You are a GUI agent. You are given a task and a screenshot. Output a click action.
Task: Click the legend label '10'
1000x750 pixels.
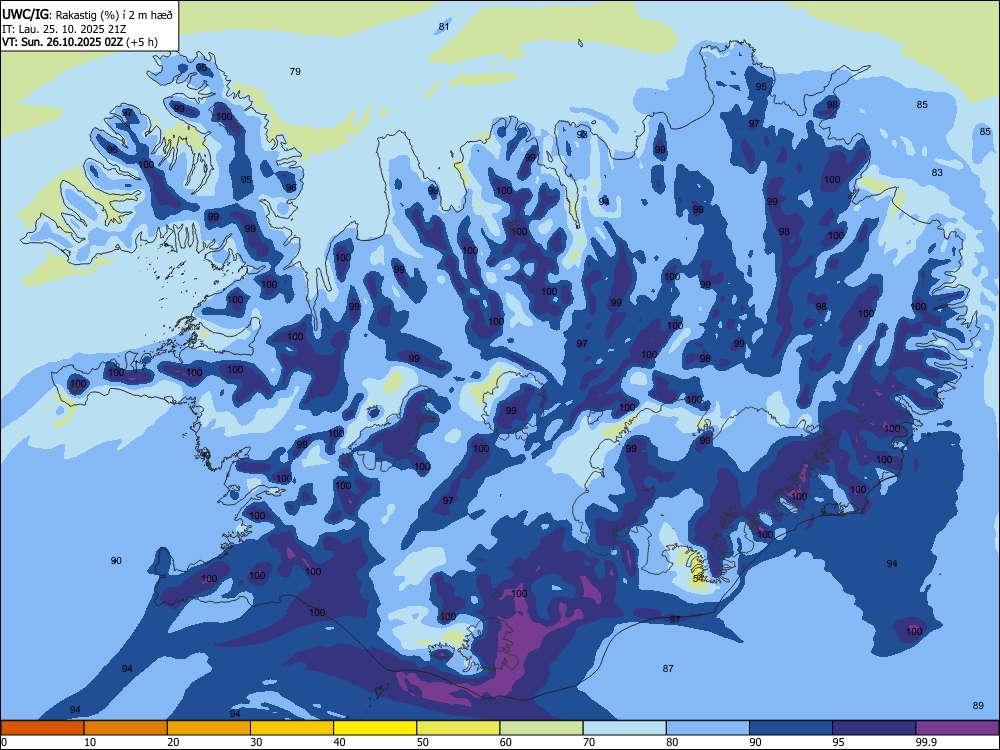tap(90, 742)
